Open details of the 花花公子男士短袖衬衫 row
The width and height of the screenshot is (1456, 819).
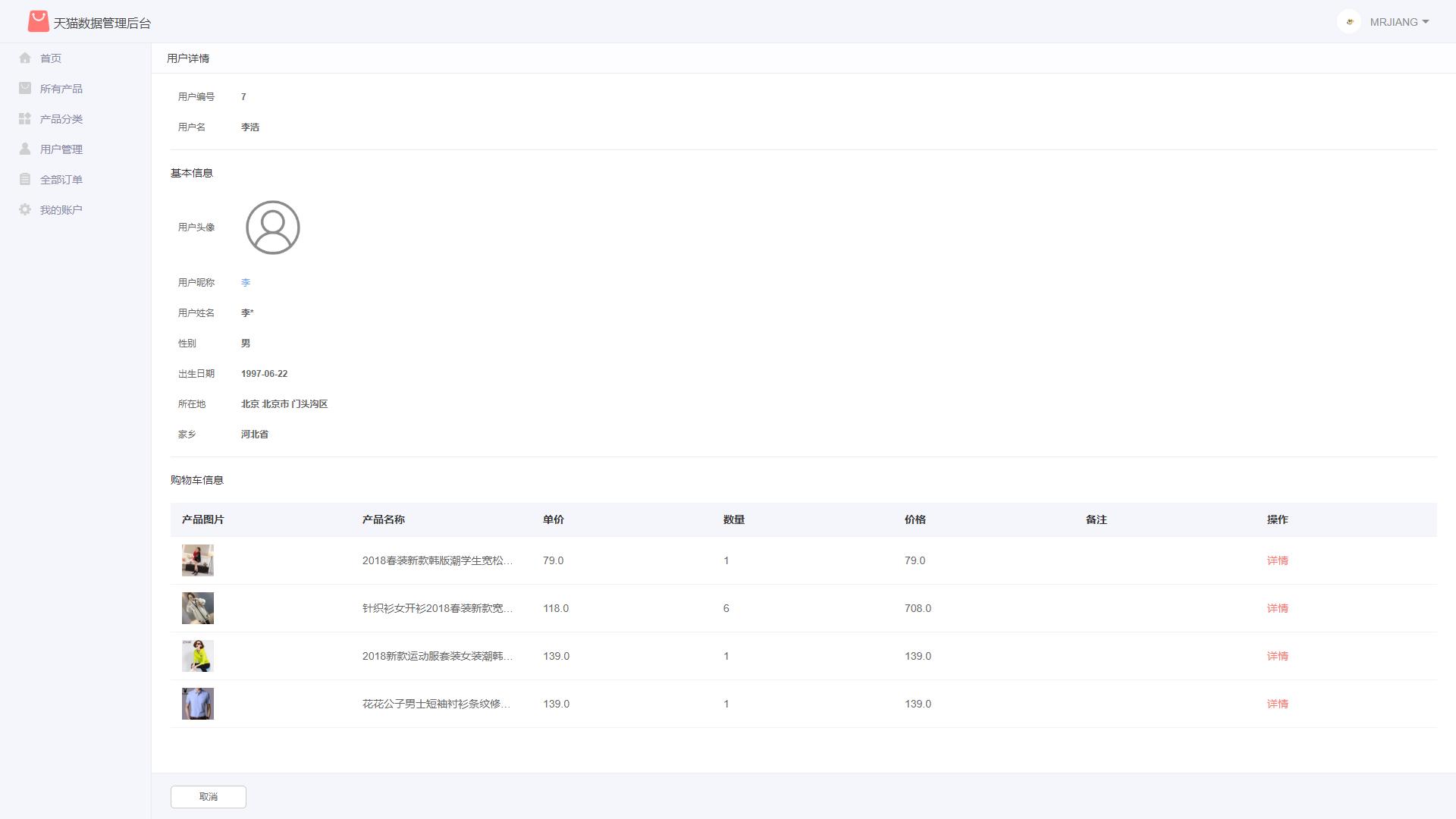(1277, 704)
